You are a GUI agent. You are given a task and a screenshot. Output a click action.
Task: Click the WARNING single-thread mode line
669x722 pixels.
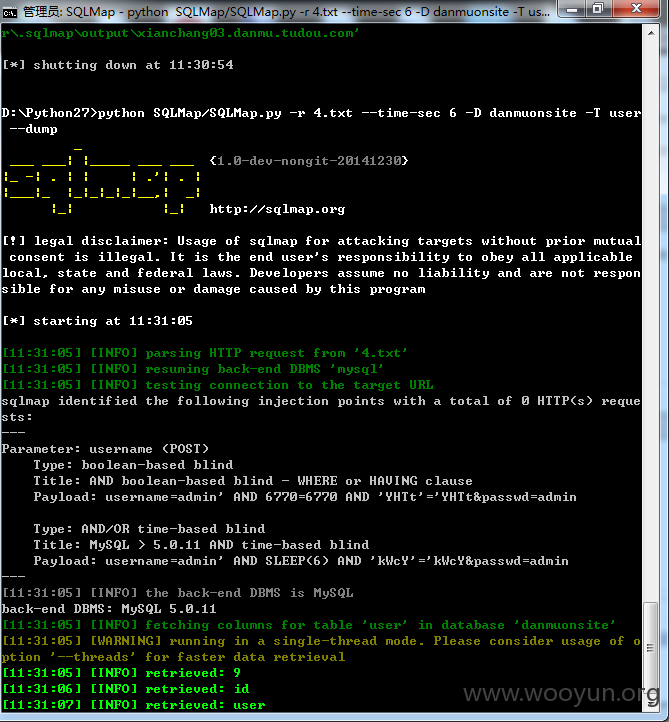point(321,649)
